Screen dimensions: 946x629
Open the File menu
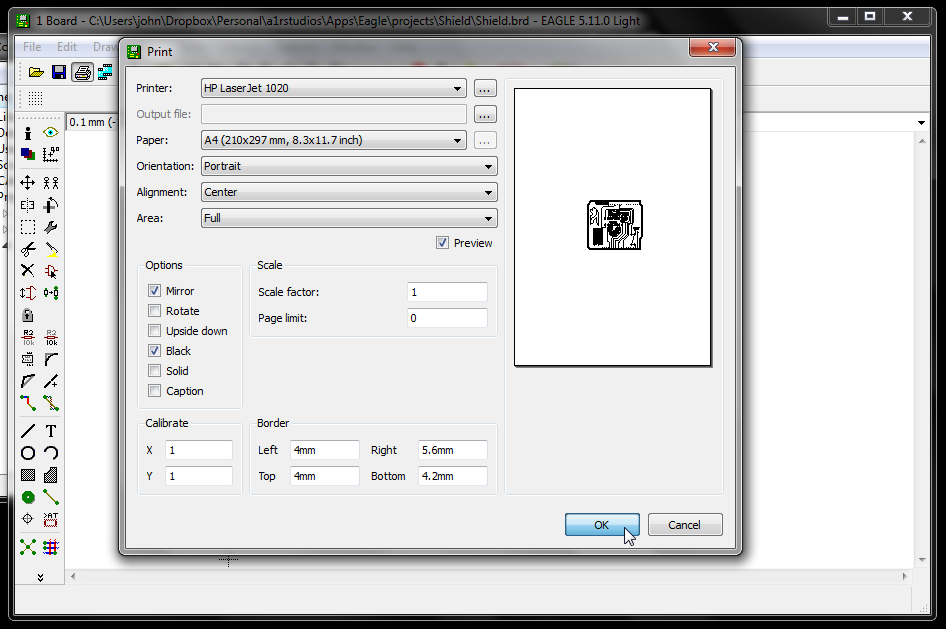(32, 46)
